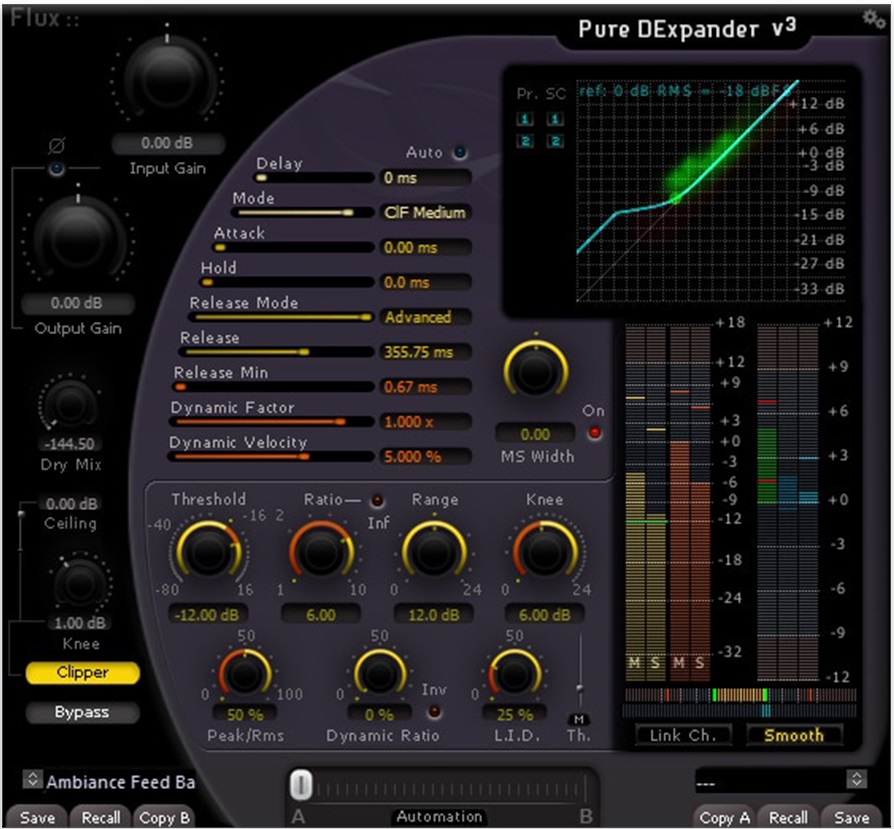
Task: Select Pr. channel 2 in the transfer display
Action: 525,141
